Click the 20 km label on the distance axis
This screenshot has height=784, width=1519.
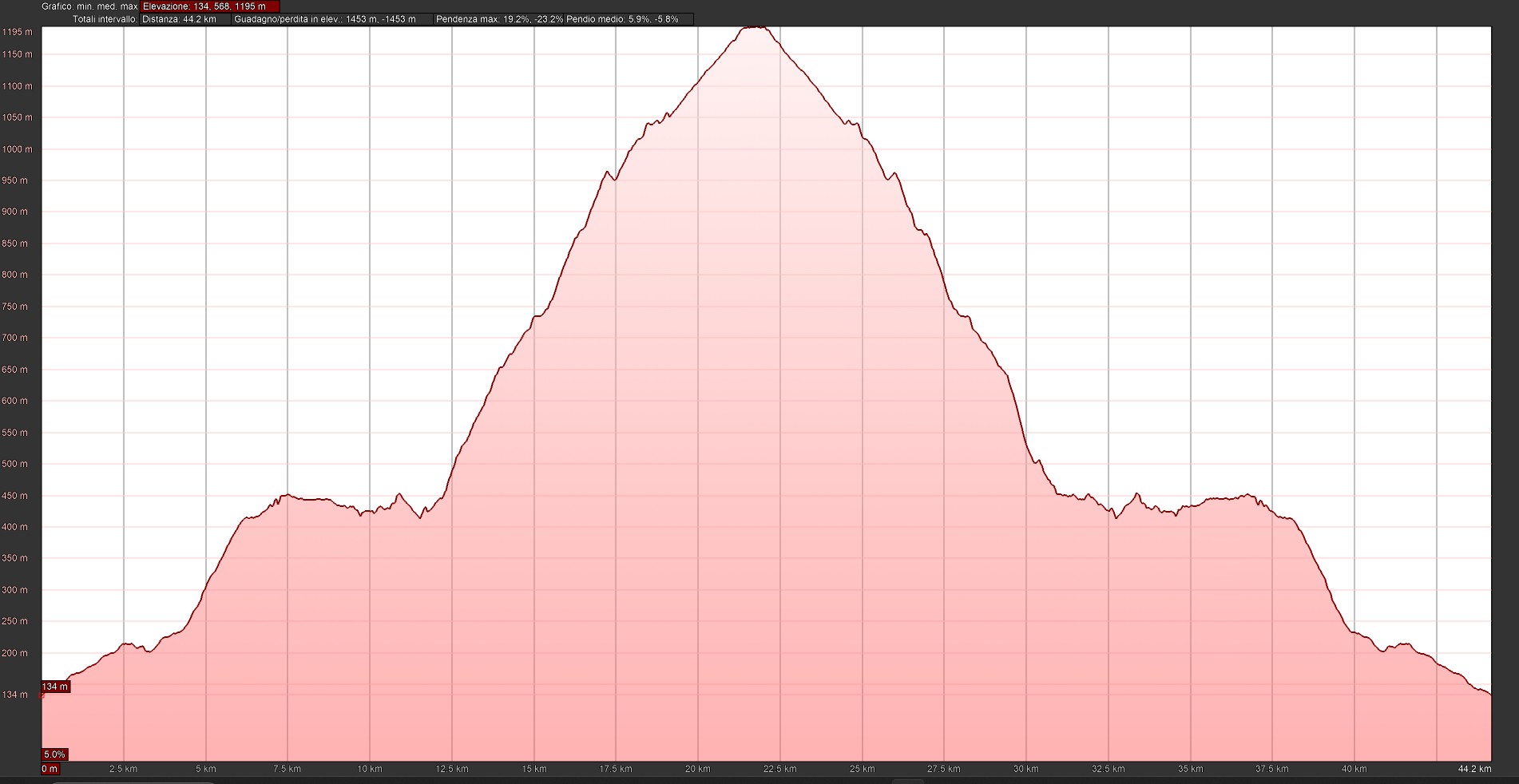[697, 769]
